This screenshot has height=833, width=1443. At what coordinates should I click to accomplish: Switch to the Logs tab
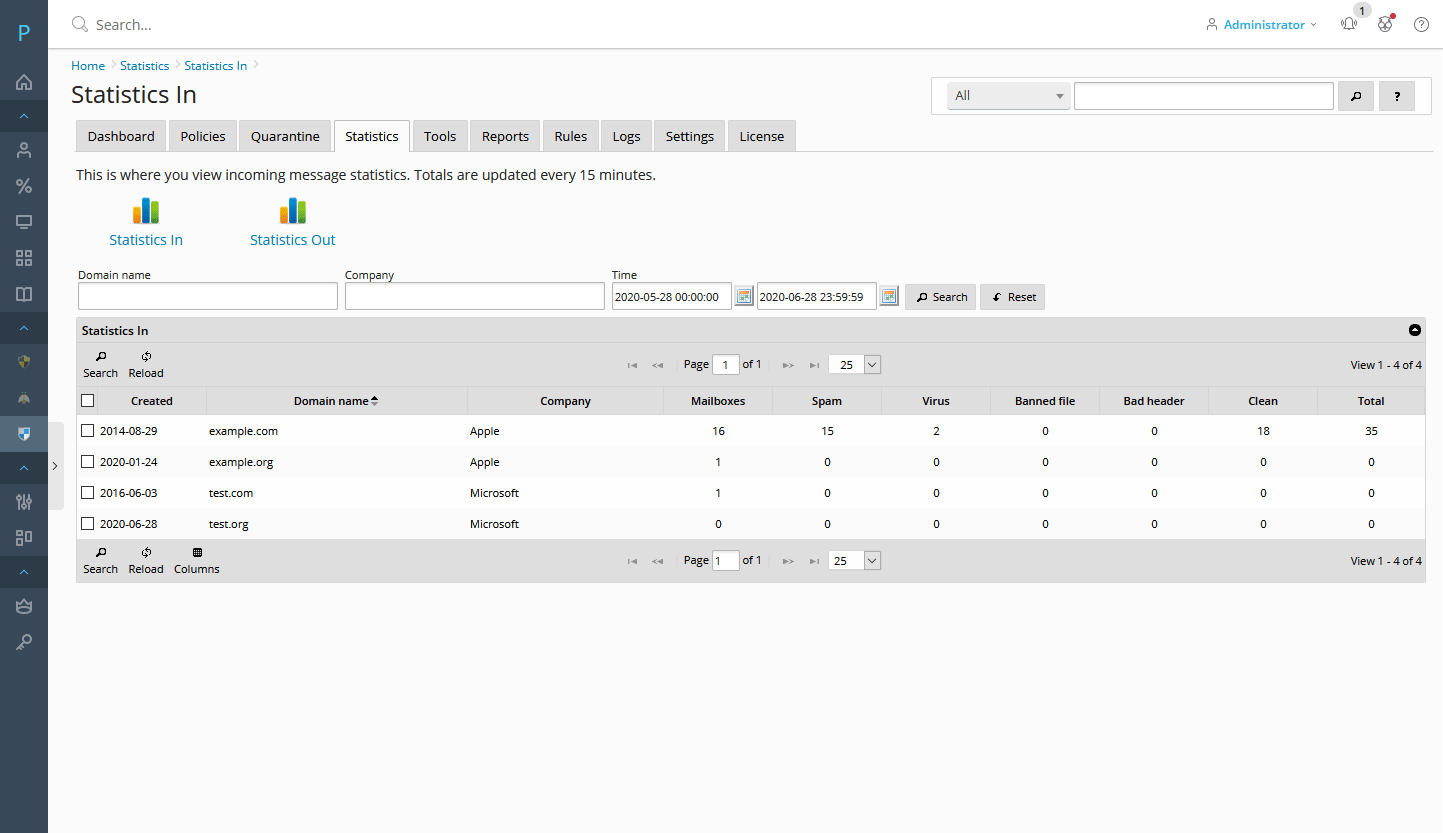626,136
